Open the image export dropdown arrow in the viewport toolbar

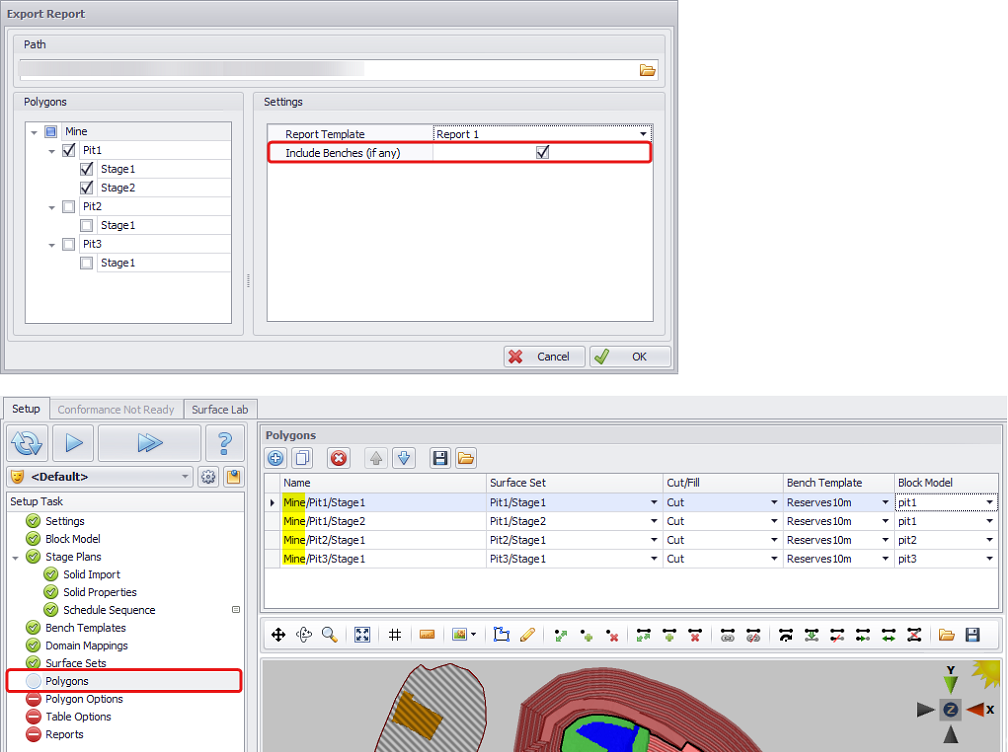pos(474,635)
